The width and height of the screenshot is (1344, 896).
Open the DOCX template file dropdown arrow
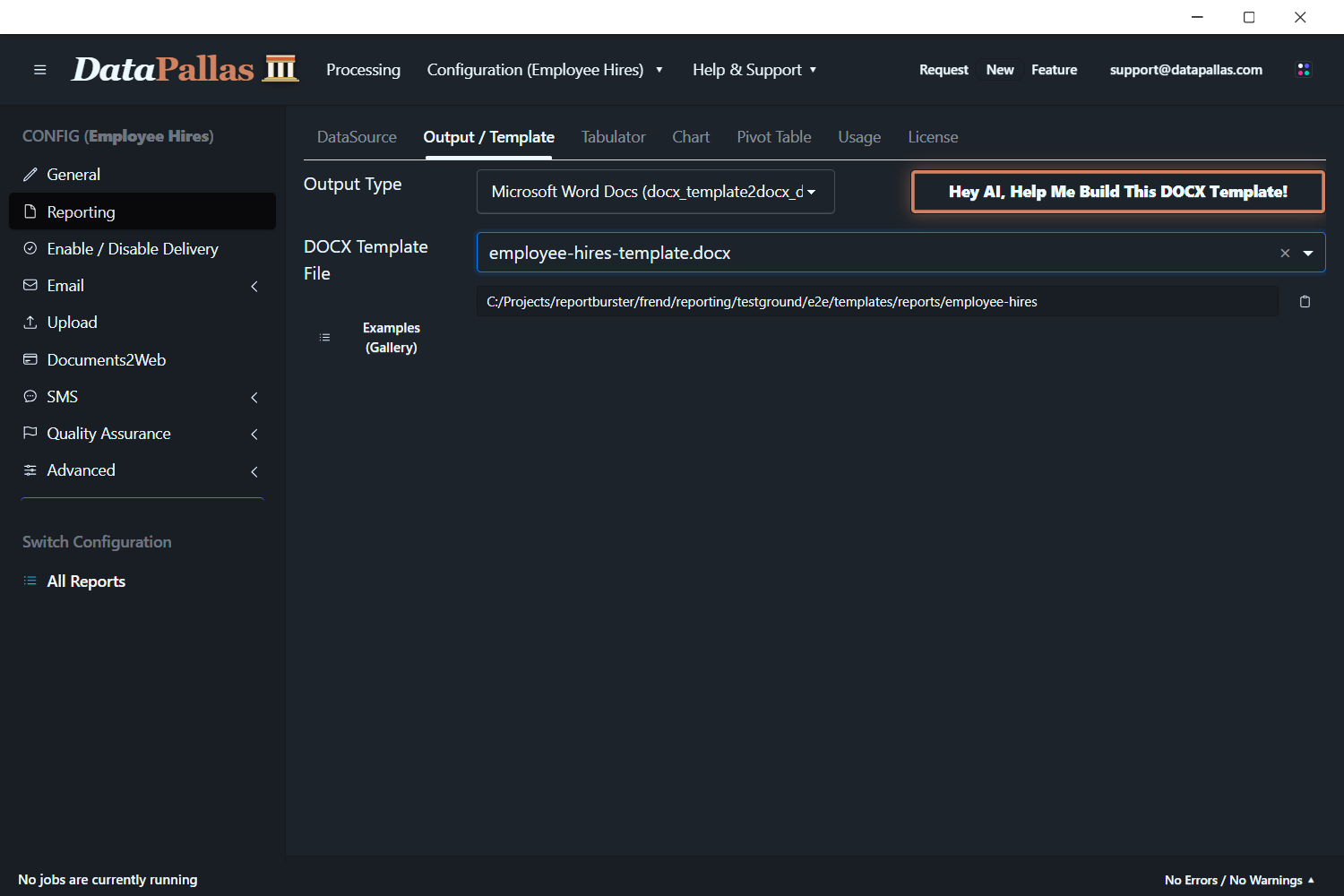1308,253
